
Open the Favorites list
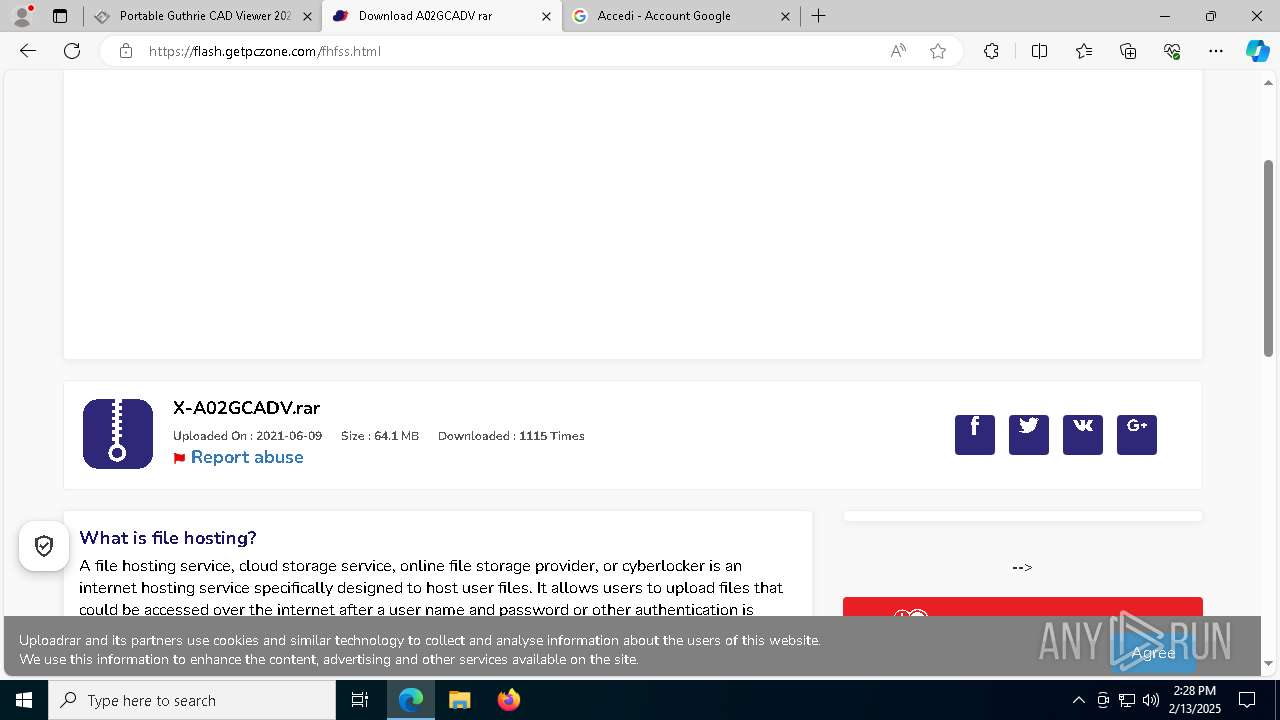pyautogui.click(x=1084, y=51)
